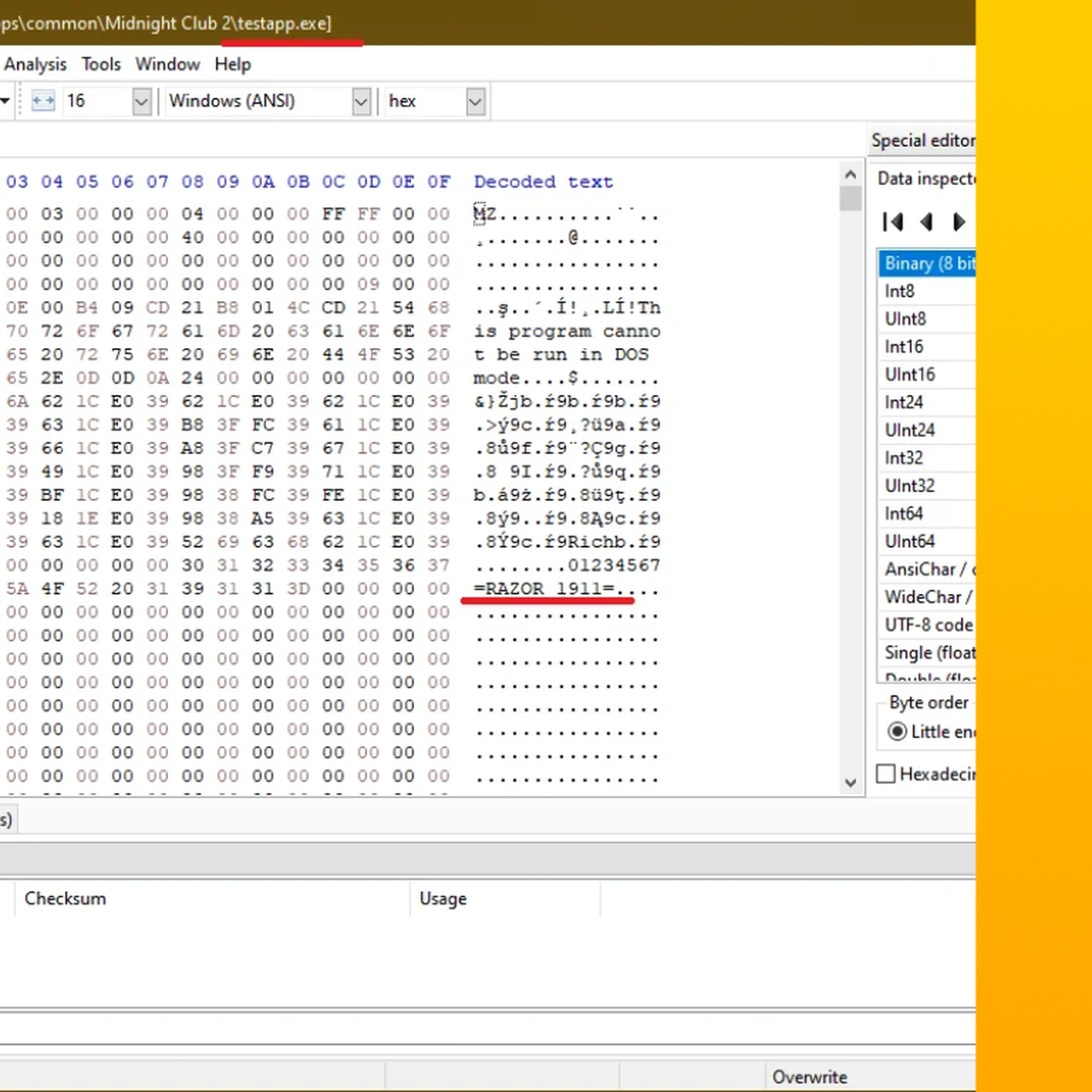Select the UInt32 row in data inspector
The height and width of the screenshot is (1092, 1092).
927,485
